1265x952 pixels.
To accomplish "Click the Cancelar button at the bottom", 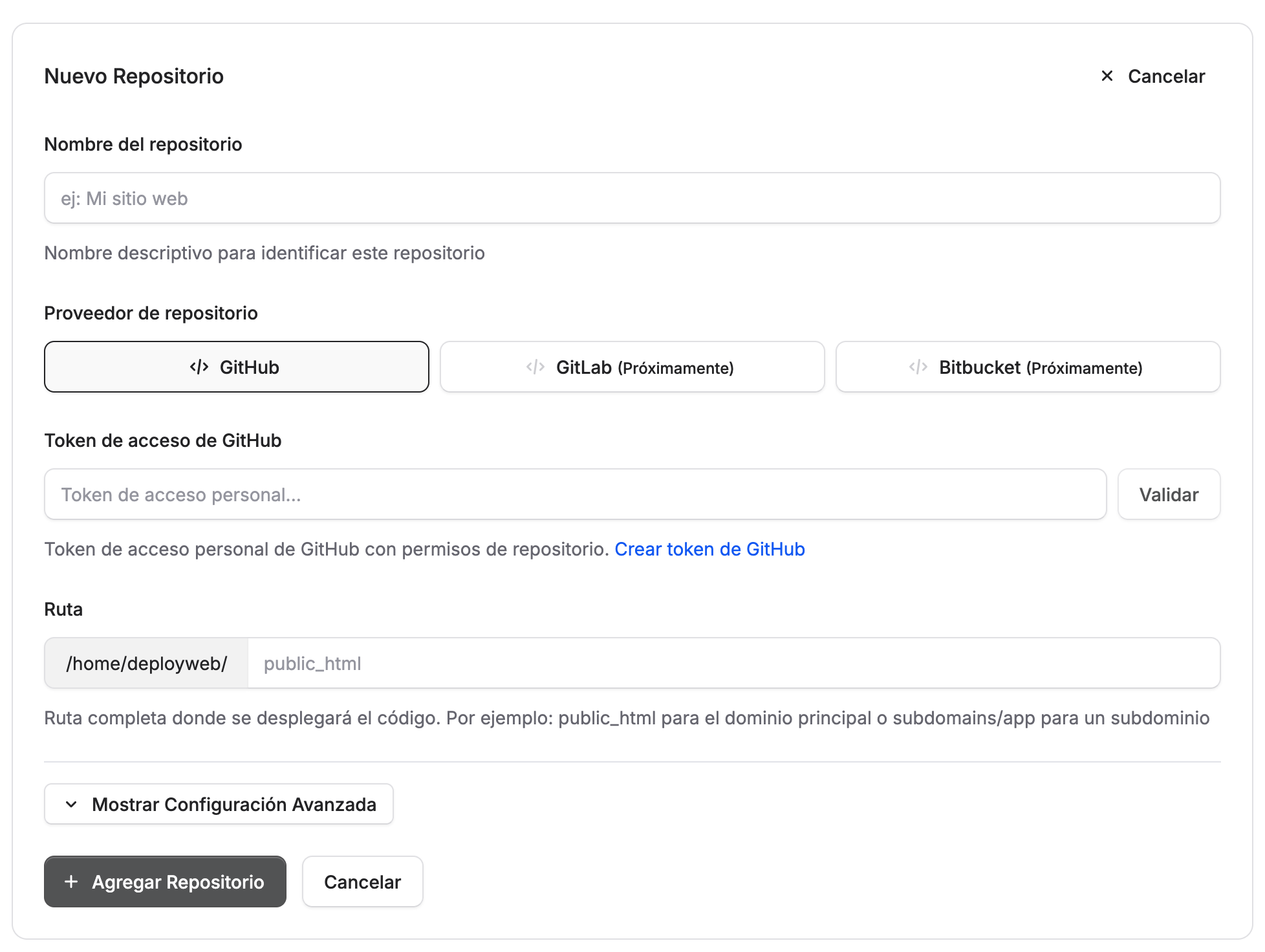I will [x=362, y=882].
